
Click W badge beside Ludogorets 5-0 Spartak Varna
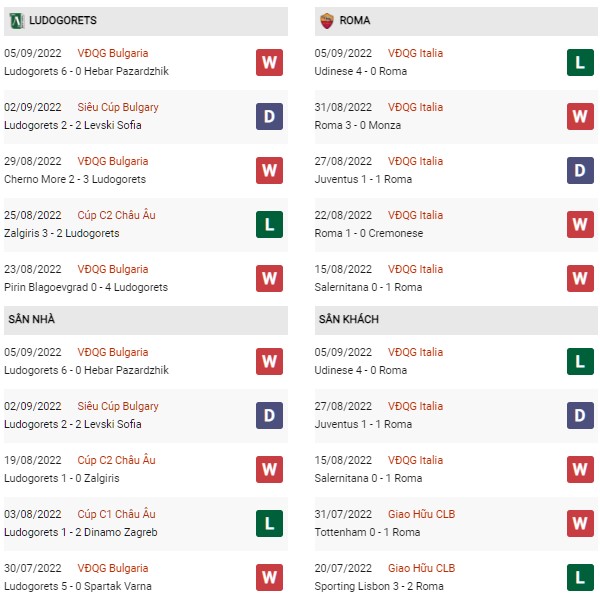pyautogui.click(x=269, y=577)
